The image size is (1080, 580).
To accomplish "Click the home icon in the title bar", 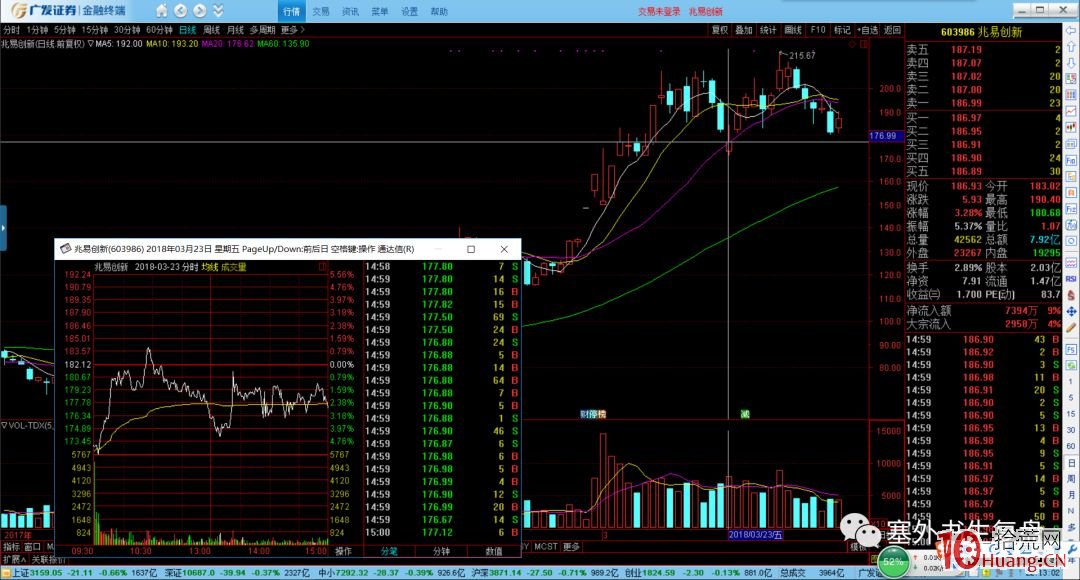I will (161, 10).
